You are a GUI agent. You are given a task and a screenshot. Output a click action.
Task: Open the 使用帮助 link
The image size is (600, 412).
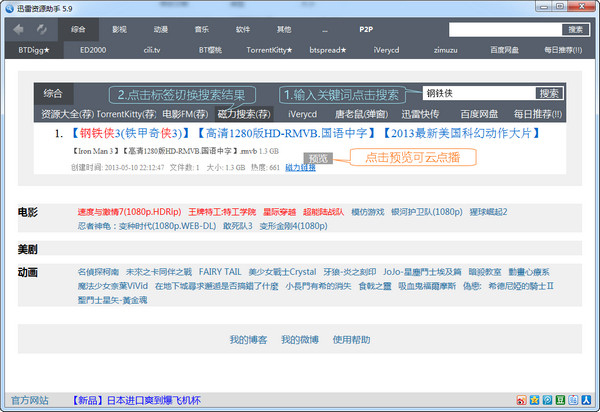(351, 340)
